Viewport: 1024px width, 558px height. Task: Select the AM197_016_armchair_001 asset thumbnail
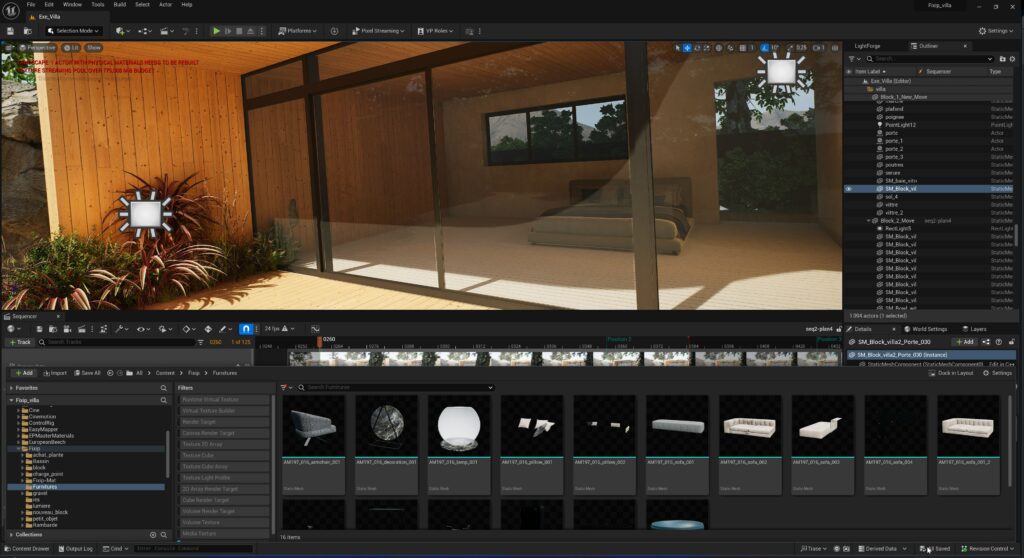click(x=315, y=426)
